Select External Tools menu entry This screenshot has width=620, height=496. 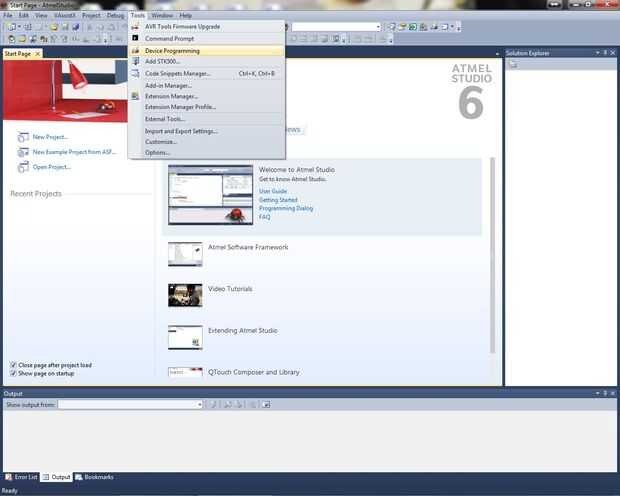coord(206,119)
